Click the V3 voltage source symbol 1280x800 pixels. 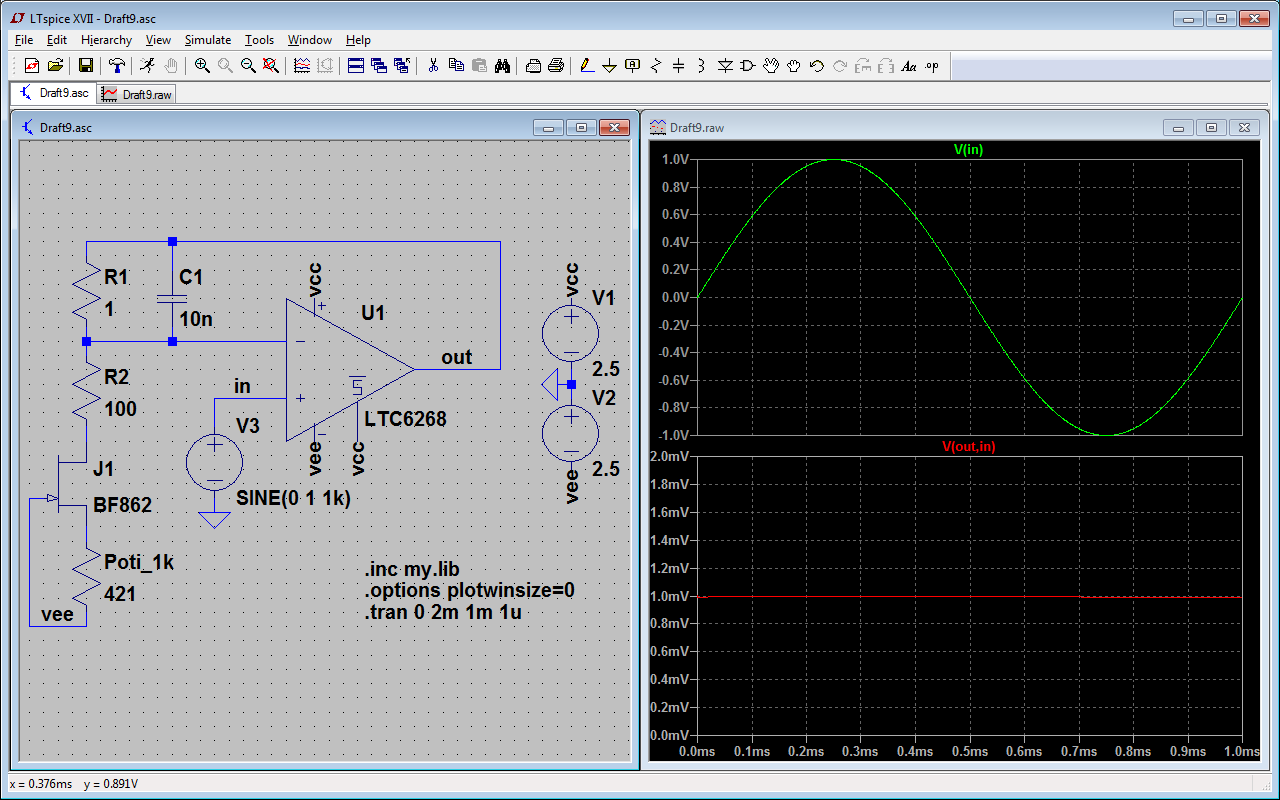pos(215,463)
